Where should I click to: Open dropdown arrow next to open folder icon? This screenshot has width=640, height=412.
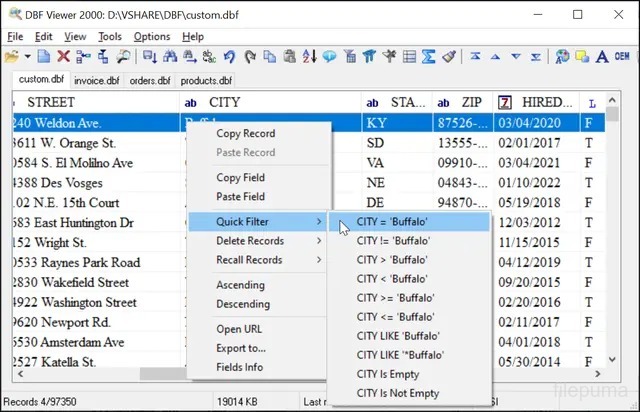tap(27, 57)
